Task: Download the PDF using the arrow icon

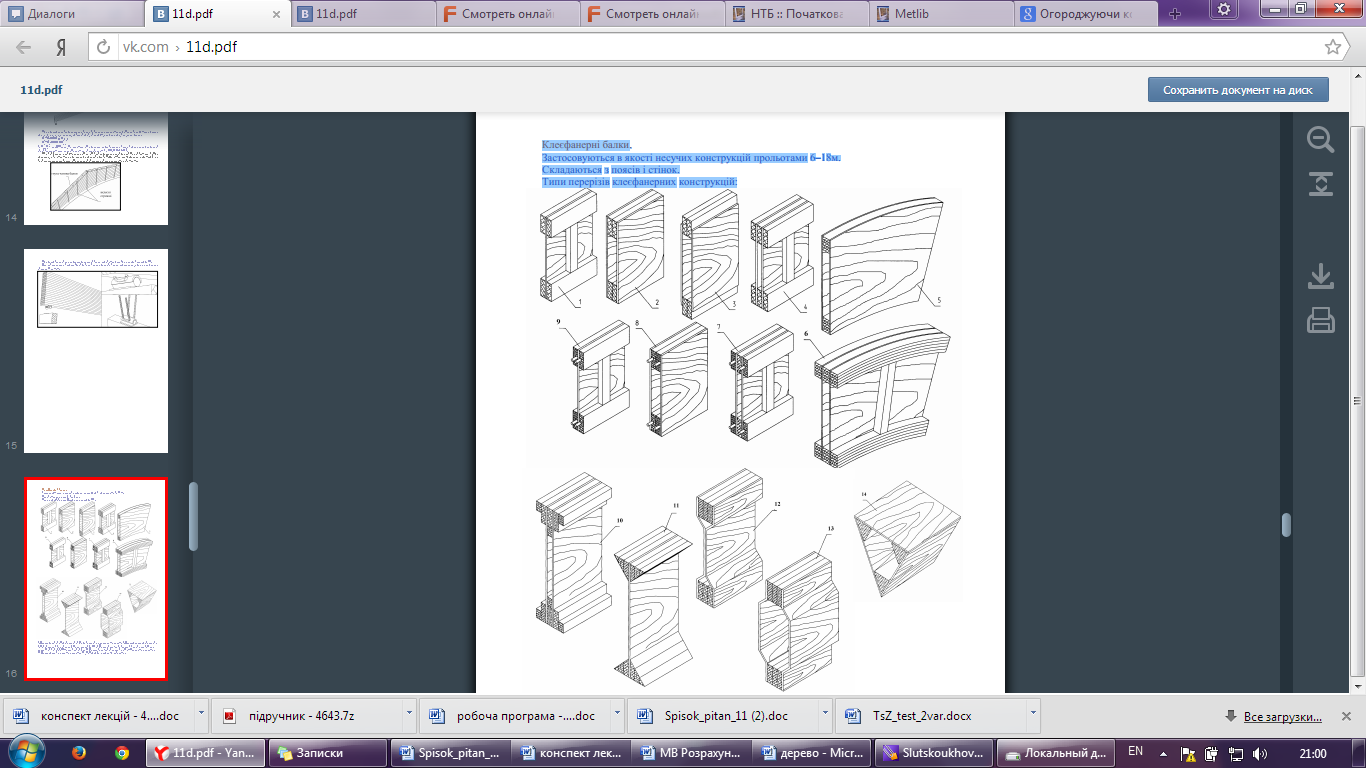Action: (1321, 276)
